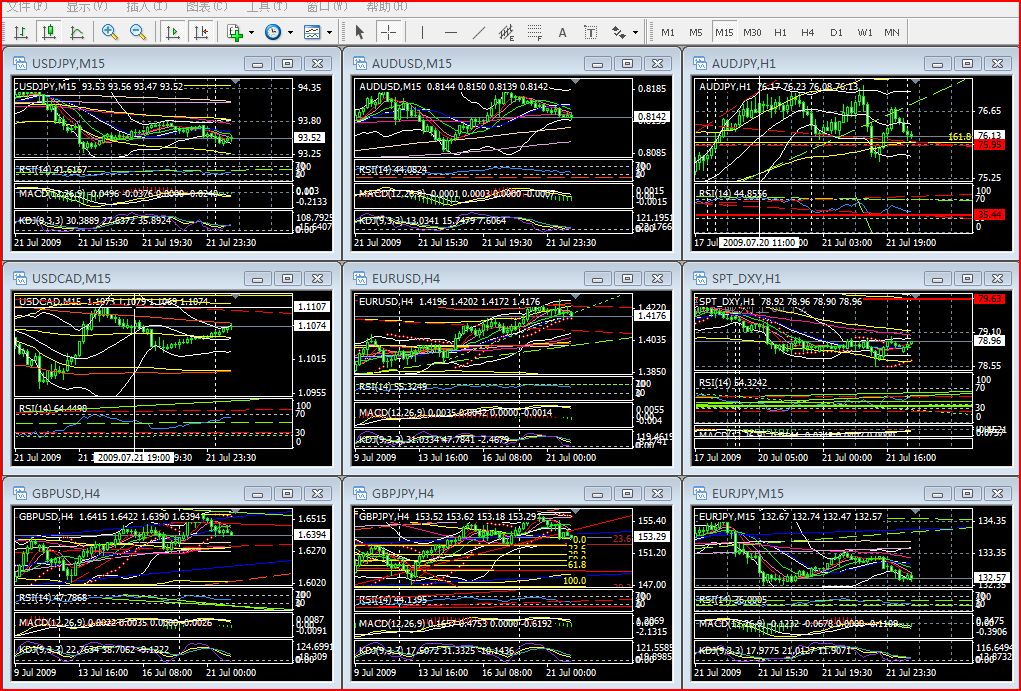
Task: Change timeframe to W1
Action: pos(865,32)
